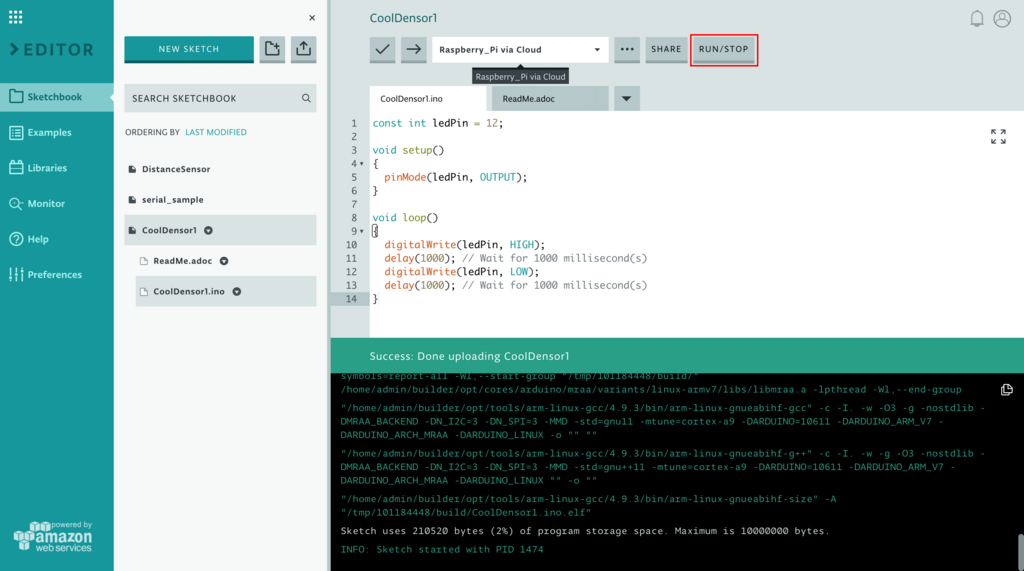
Task: Open the Raspberry_Pi via Cloud board dropdown
Action: [x=520, y=50]
